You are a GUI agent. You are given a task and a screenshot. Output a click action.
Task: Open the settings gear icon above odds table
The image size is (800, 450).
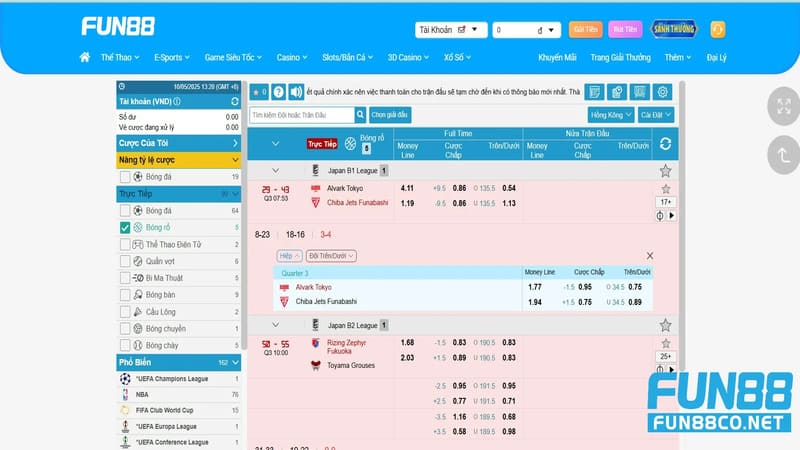[662, 92]
